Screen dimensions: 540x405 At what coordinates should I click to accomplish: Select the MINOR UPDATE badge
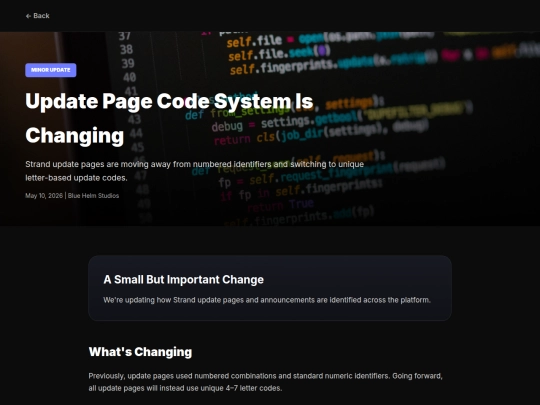click(x=51, y=70)
